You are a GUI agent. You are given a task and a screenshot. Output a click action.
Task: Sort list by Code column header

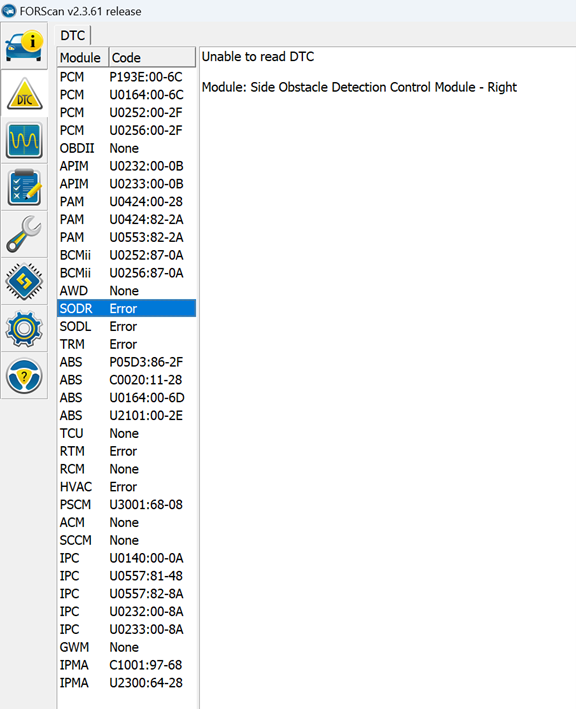(152, 57)
